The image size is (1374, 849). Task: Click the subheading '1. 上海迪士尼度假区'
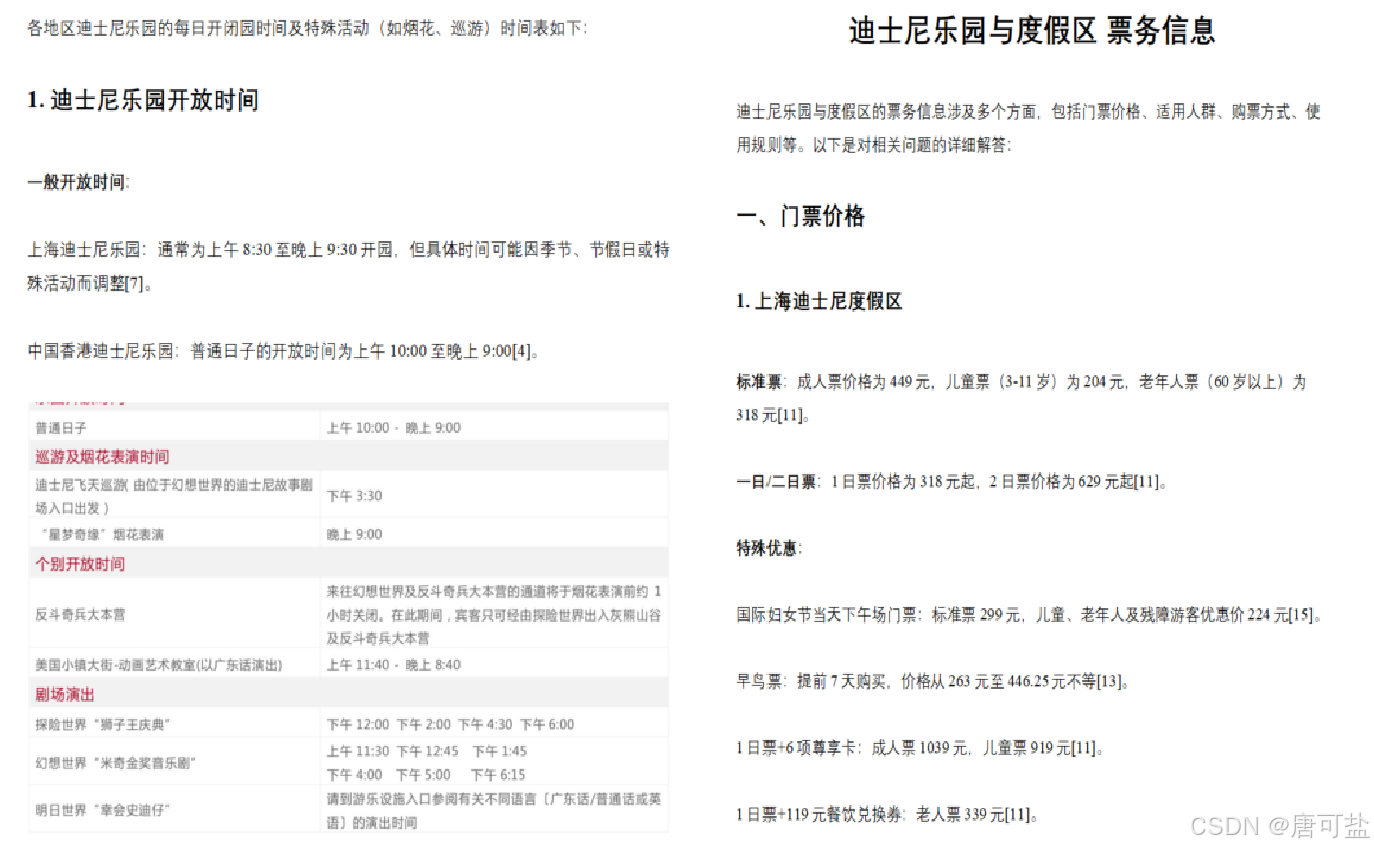(x=819, y=301)
